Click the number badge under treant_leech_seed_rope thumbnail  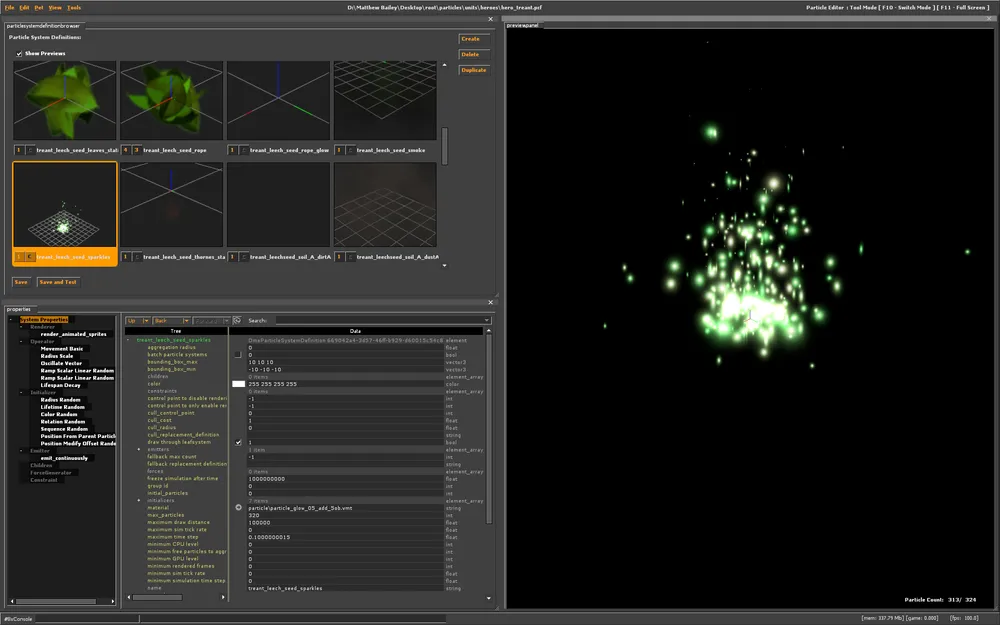tap(126, 150)
